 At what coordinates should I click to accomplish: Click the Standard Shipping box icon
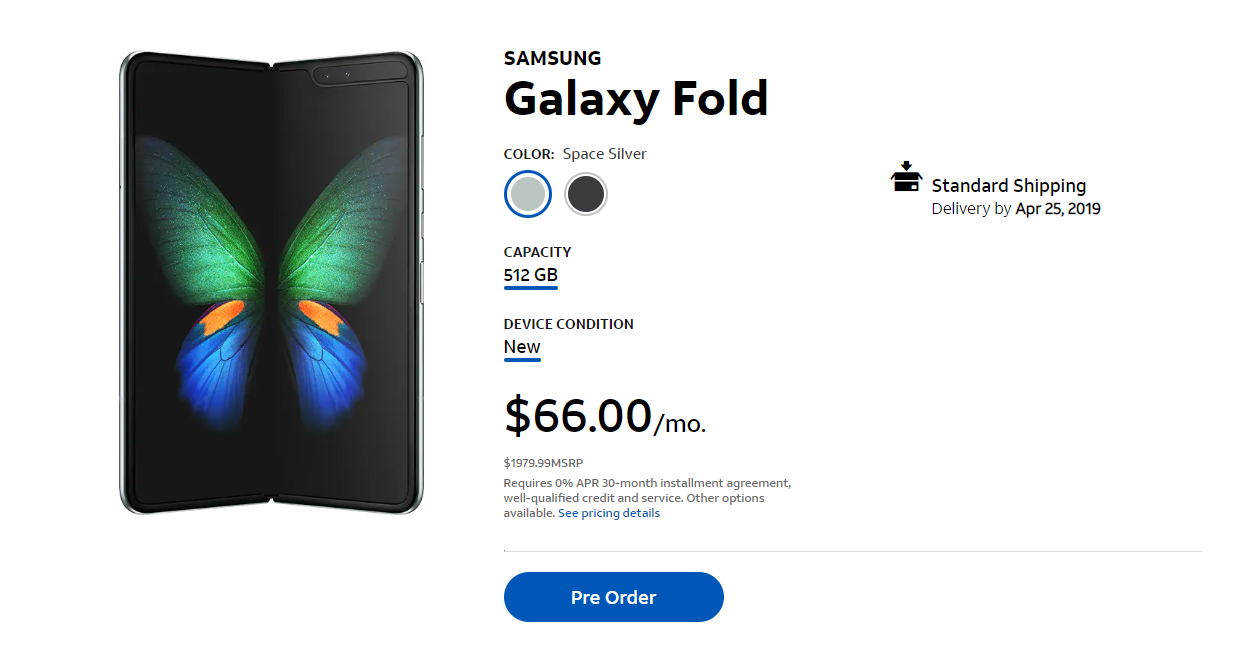point(906,177)
